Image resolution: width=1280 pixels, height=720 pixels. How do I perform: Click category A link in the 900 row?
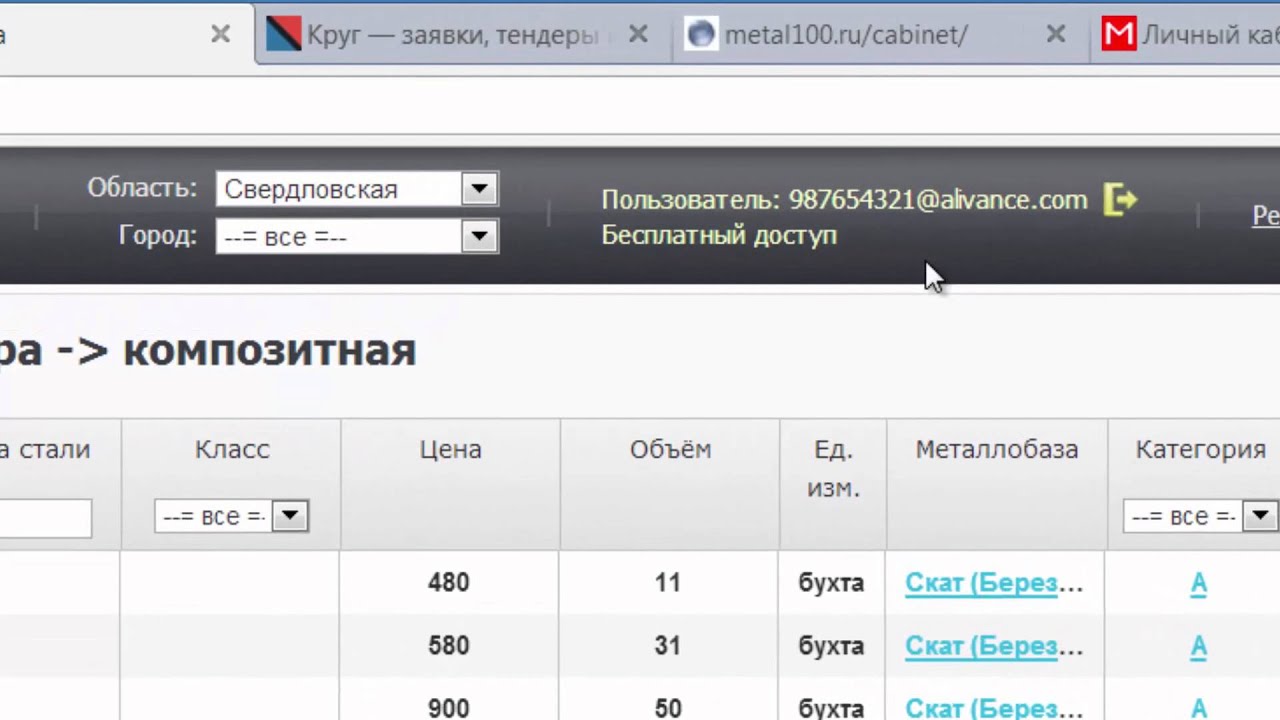(x=1198, y=708)
